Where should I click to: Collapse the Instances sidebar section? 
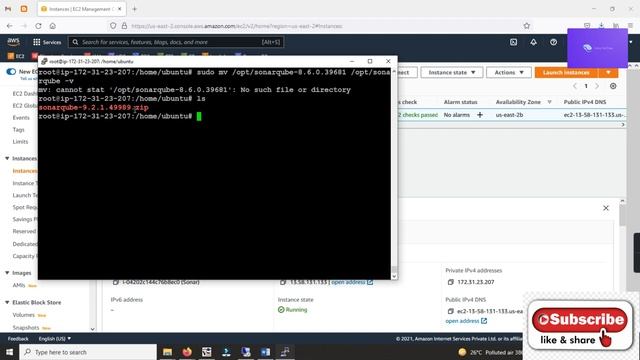[7, 158]
